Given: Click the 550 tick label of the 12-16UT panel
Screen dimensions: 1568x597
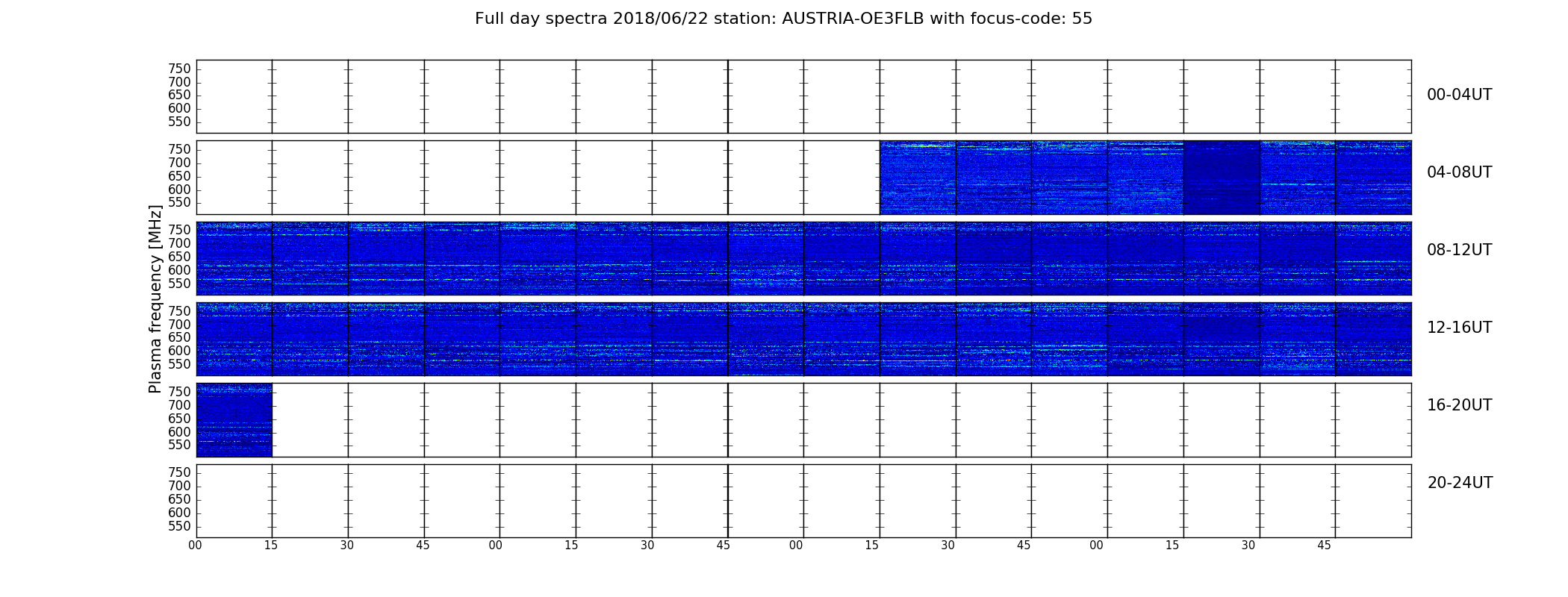Looking at the screenshot, I should pyautogui.click(x=179, y=364).
